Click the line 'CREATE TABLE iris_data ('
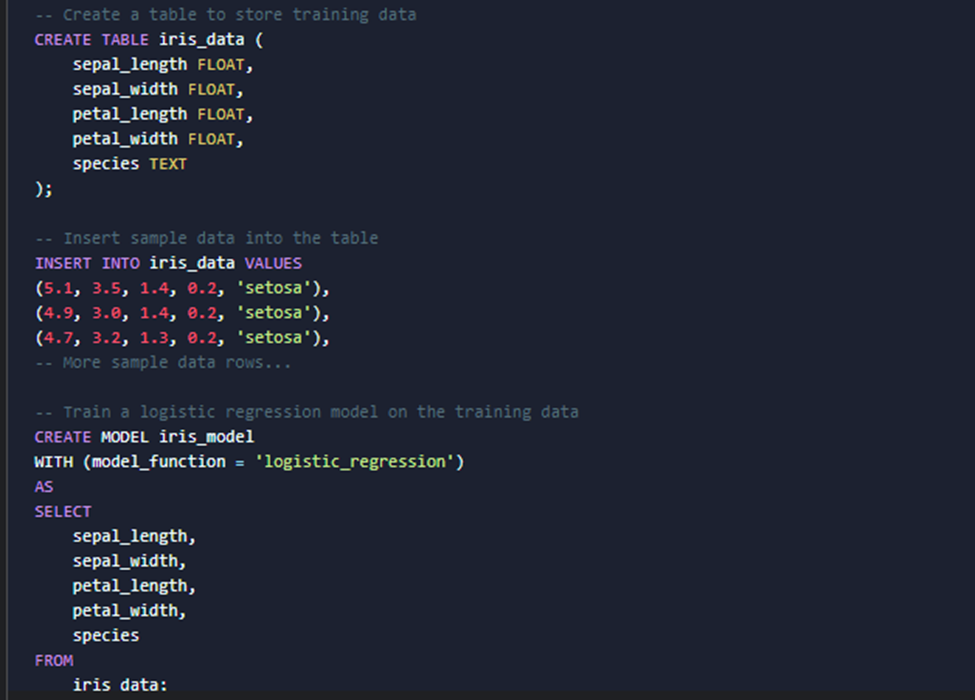 point(149,40)
